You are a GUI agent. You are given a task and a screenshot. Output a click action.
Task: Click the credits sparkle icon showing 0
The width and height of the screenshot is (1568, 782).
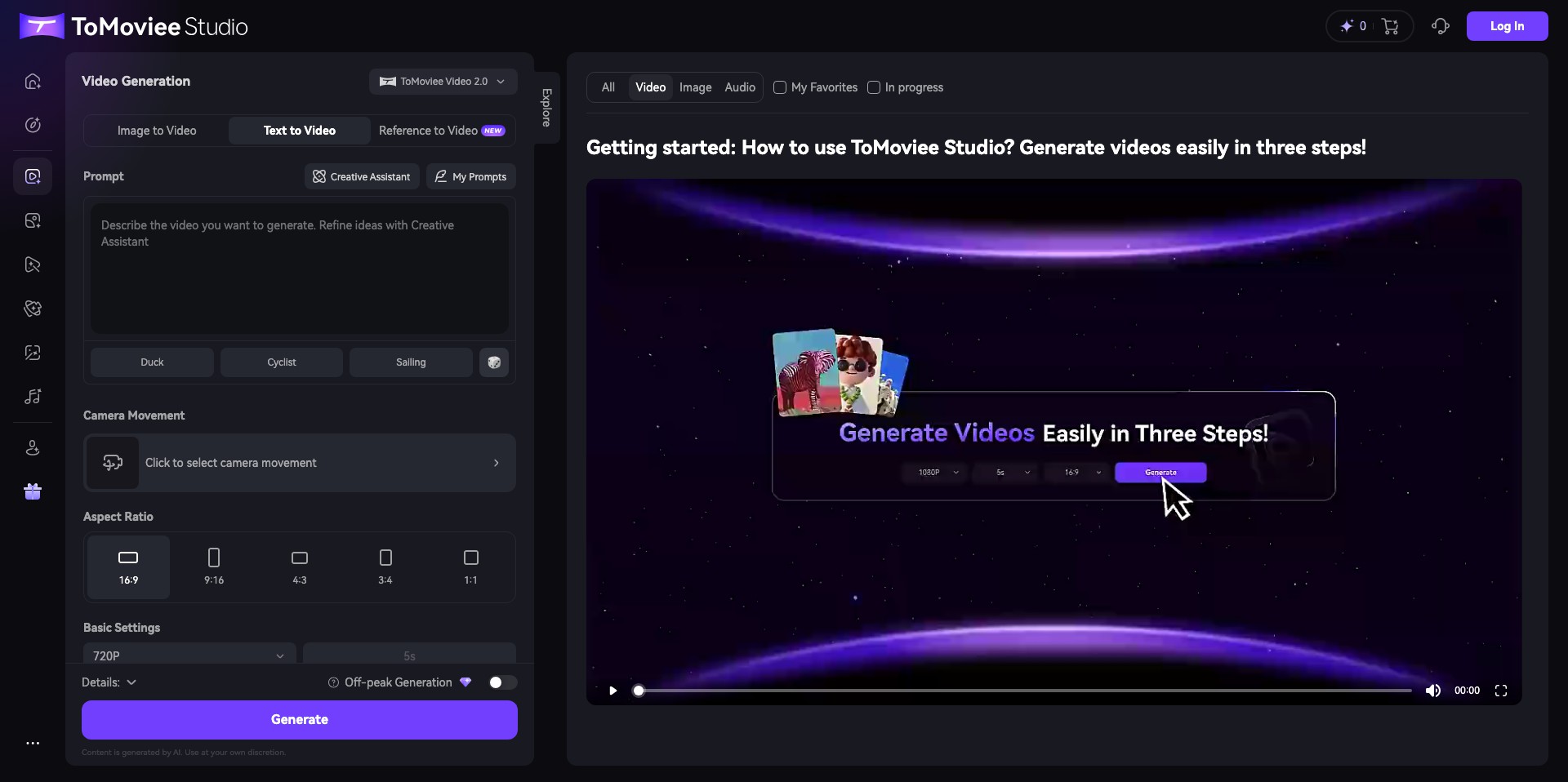tap(1347, 26)
